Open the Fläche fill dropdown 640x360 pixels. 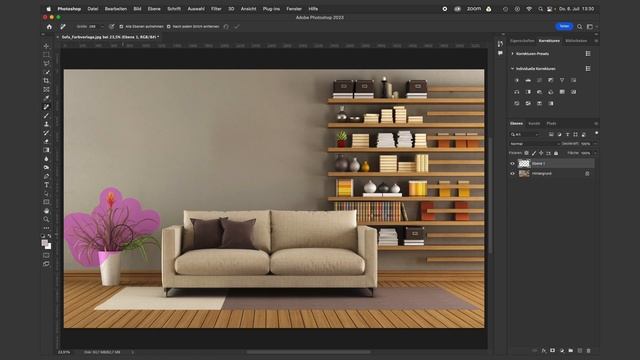[x=596, y=153]
